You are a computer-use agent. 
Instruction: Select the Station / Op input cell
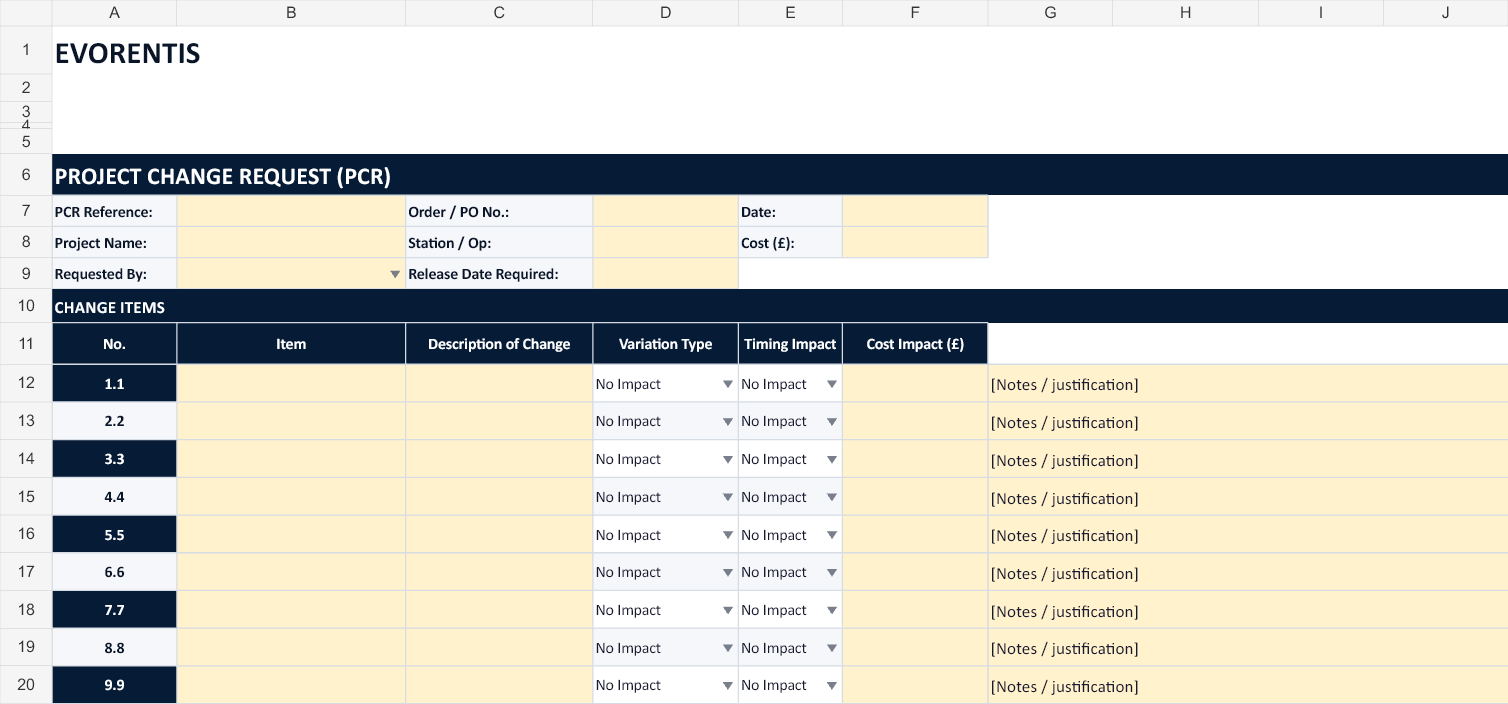[x=665, y=243]
